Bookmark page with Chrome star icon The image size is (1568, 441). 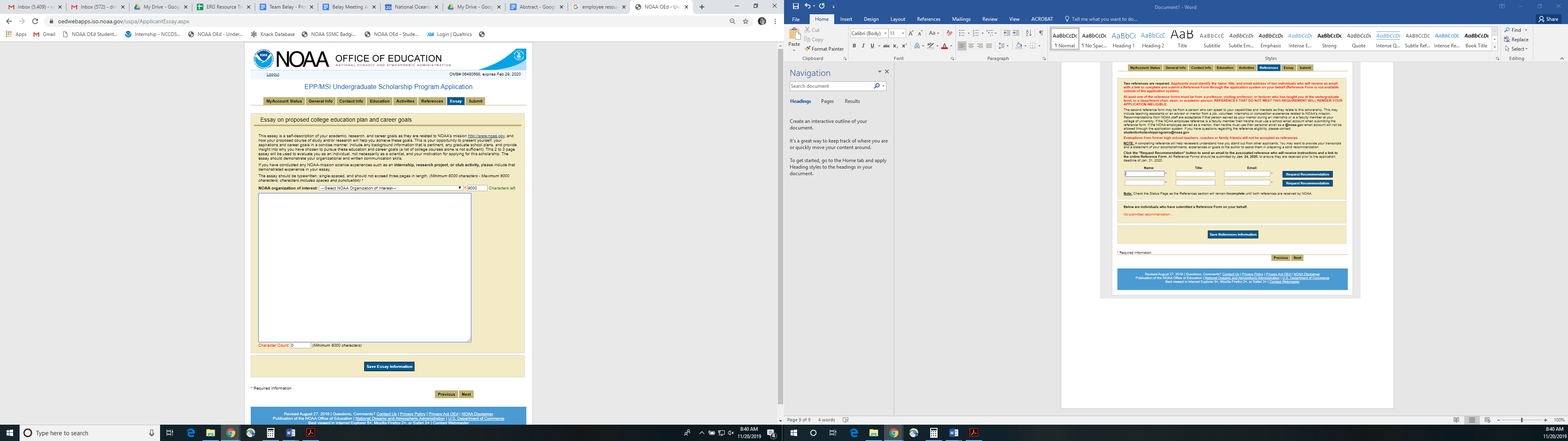[746, 21]
